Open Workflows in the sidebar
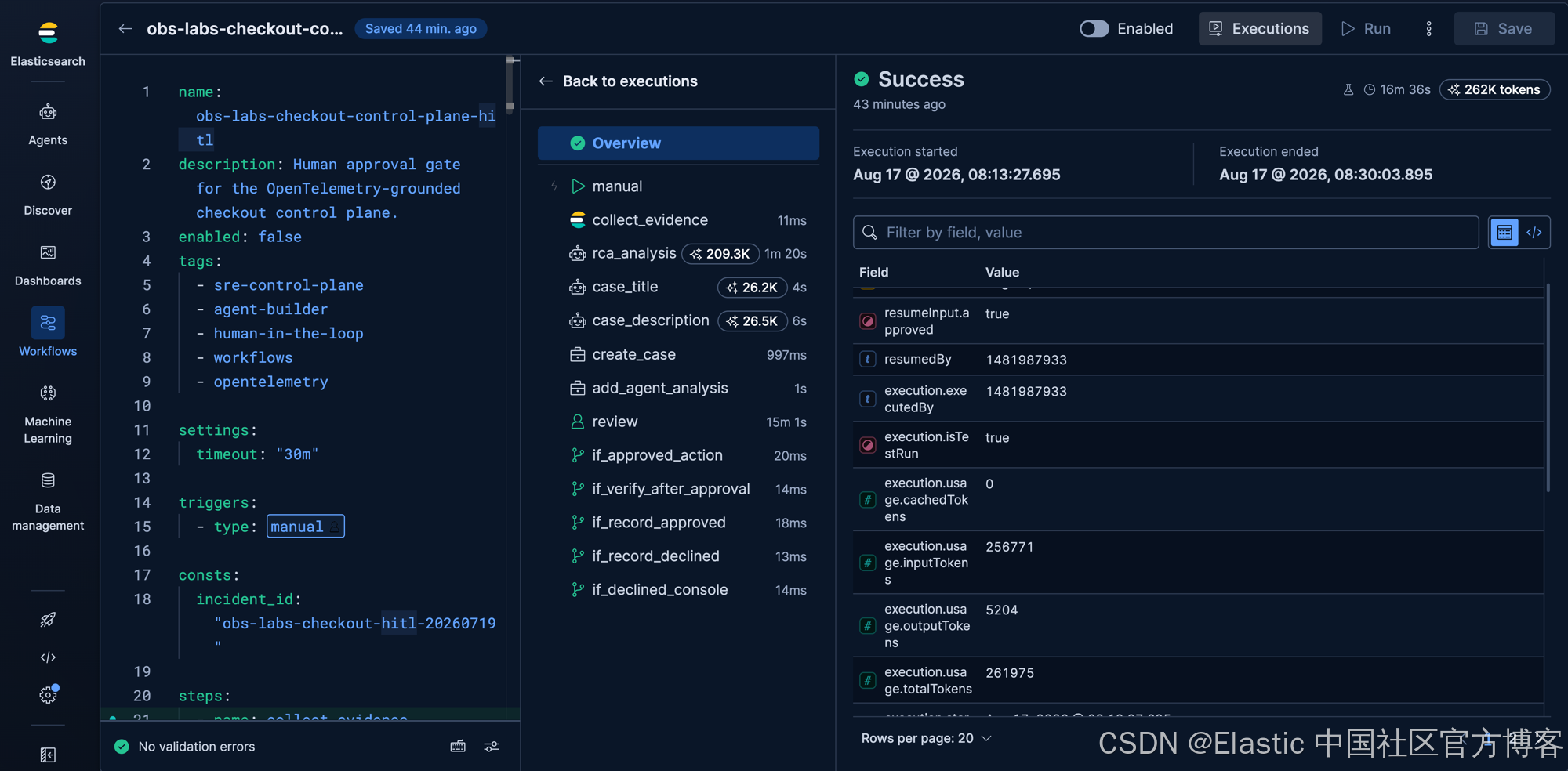Viewport: 1568px width, 771px height. click(48, 333)
